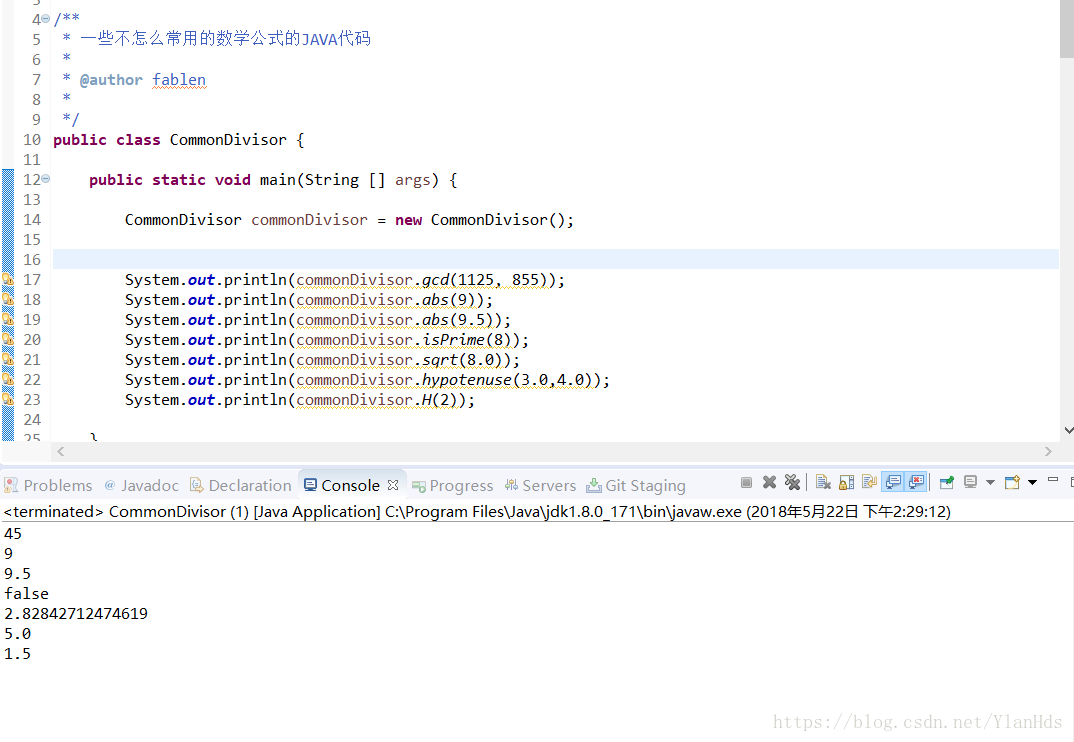This screenshot has width=1074, height=742.
Task: Click console output '1.5'
Action: [17, 654]
